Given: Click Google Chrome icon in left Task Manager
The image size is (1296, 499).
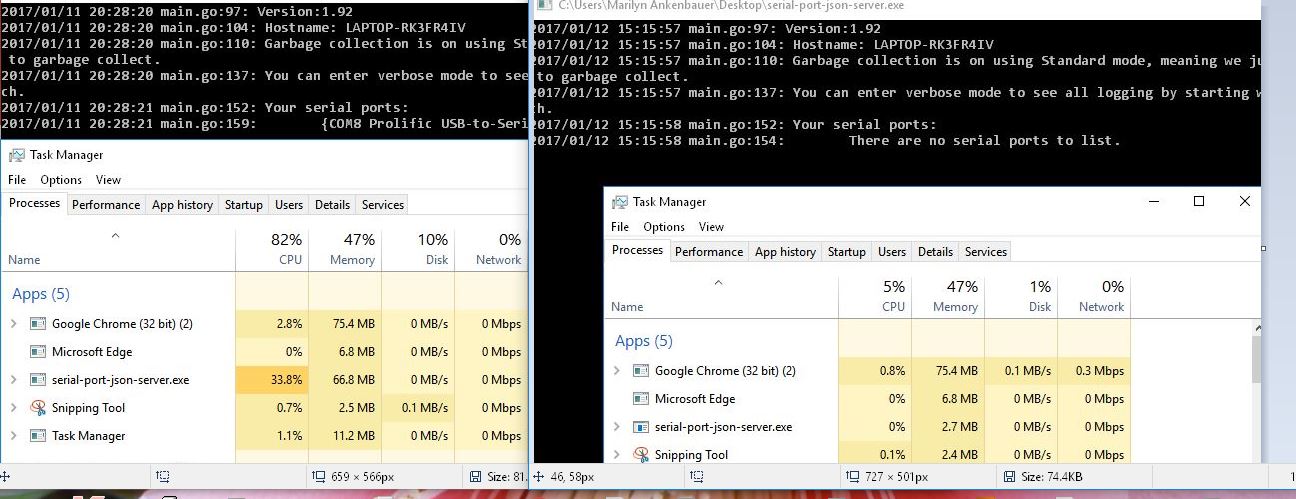Looking at the screenshot, I should point(38,324).
